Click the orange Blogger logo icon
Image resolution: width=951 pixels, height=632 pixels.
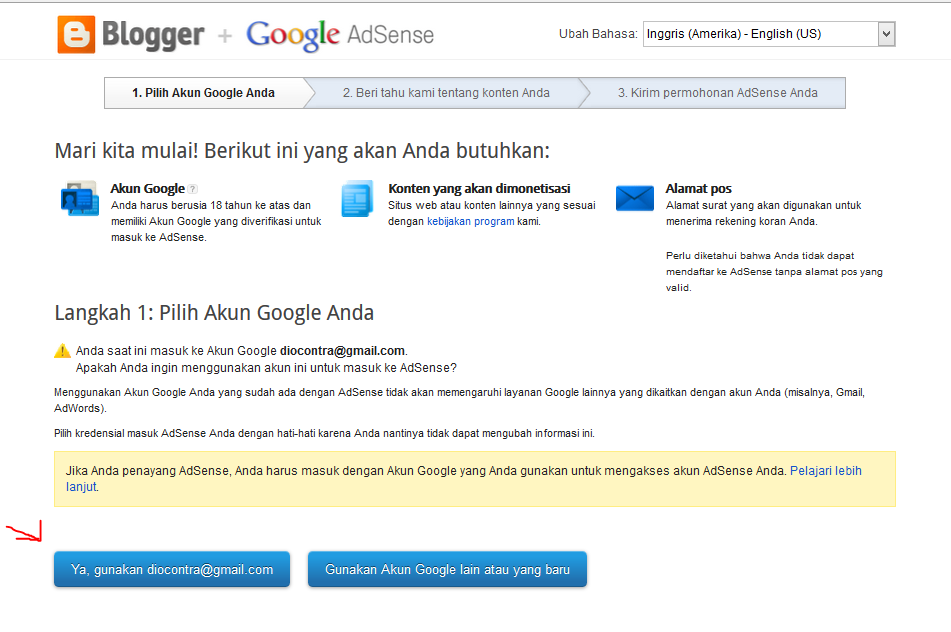point(76,35)
